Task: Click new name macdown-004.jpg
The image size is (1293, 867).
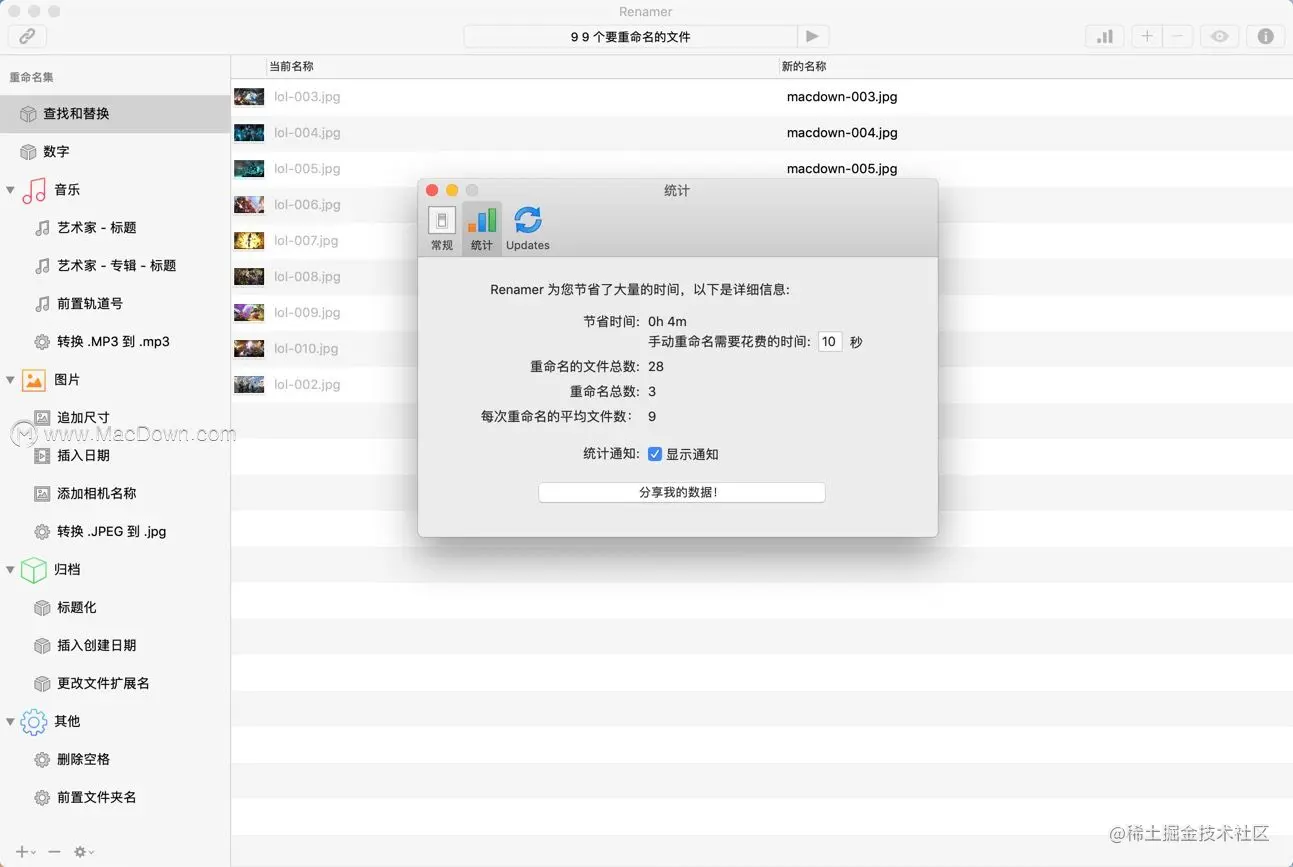Action: click(842, 133)
